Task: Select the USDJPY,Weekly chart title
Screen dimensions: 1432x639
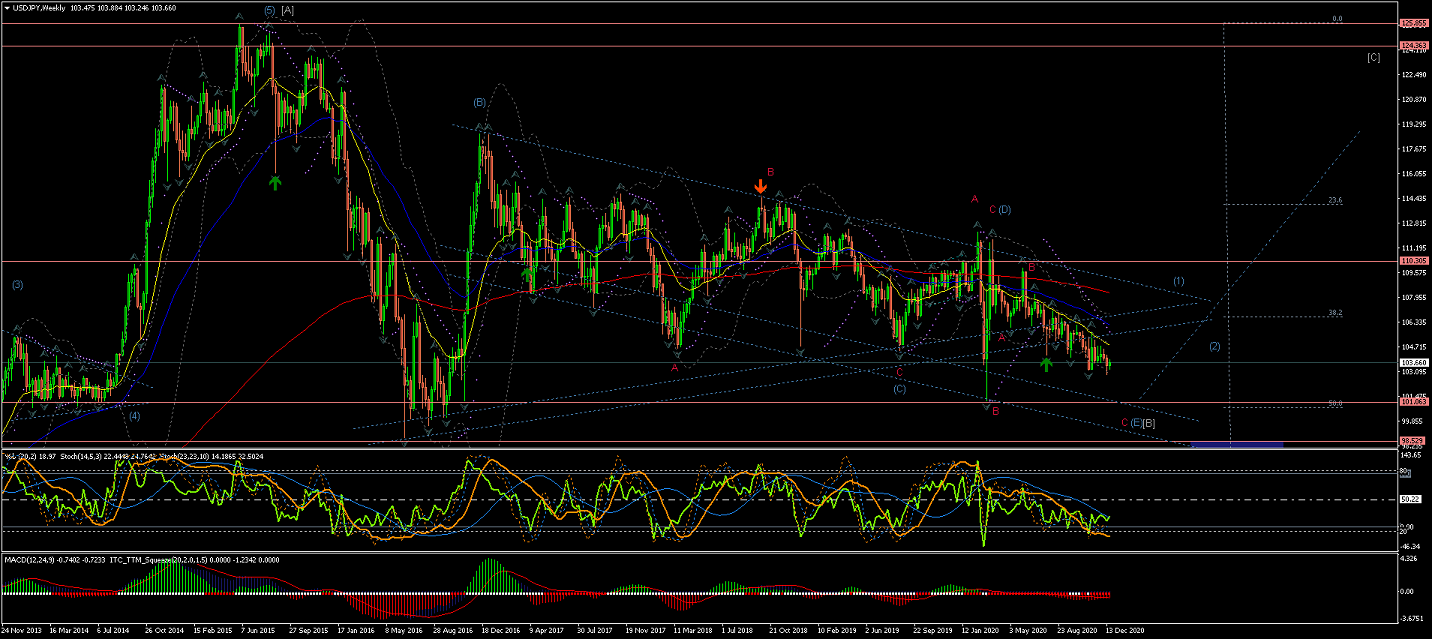Action: (x=41, y=8)
